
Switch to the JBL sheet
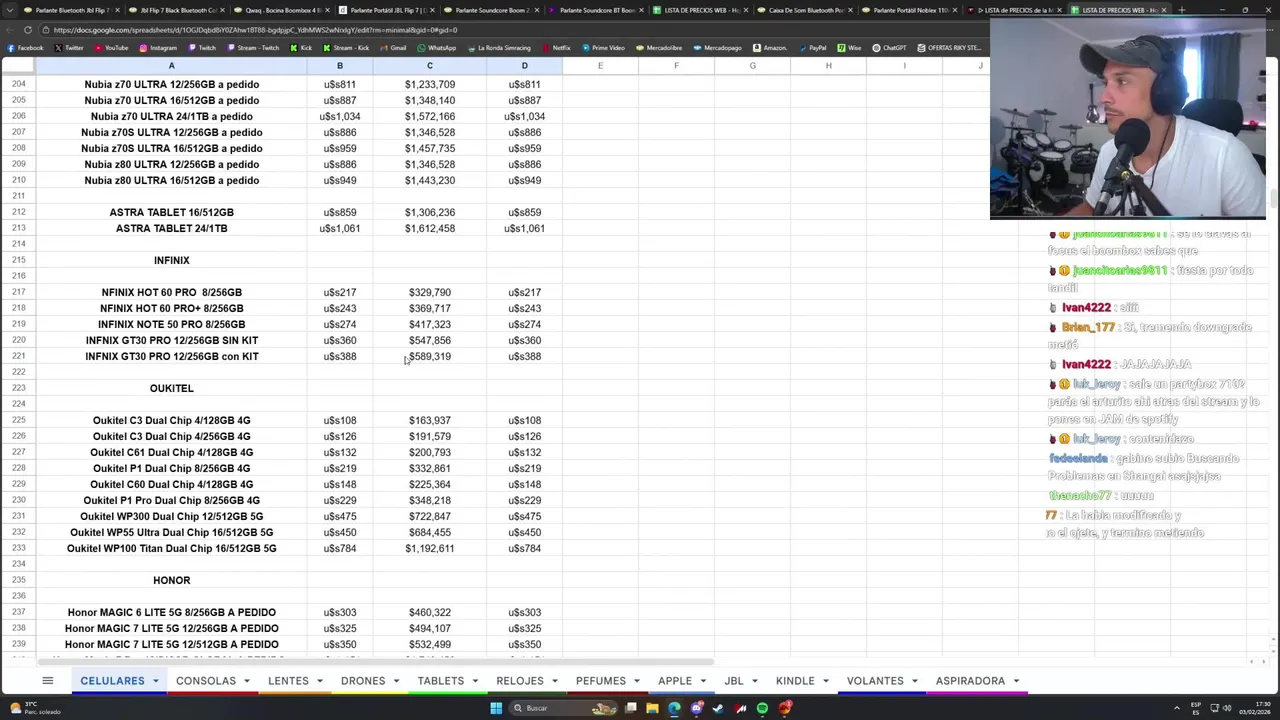click(734, 681)
